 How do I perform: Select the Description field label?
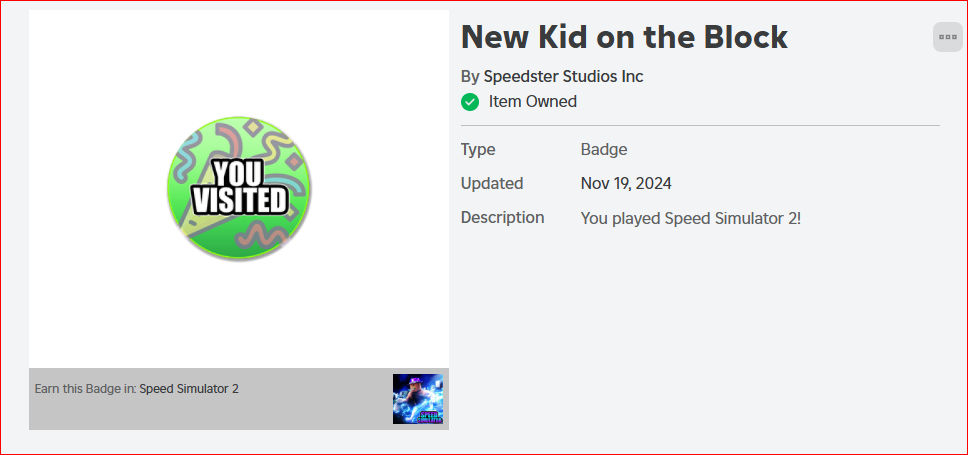tap(503, 217)
